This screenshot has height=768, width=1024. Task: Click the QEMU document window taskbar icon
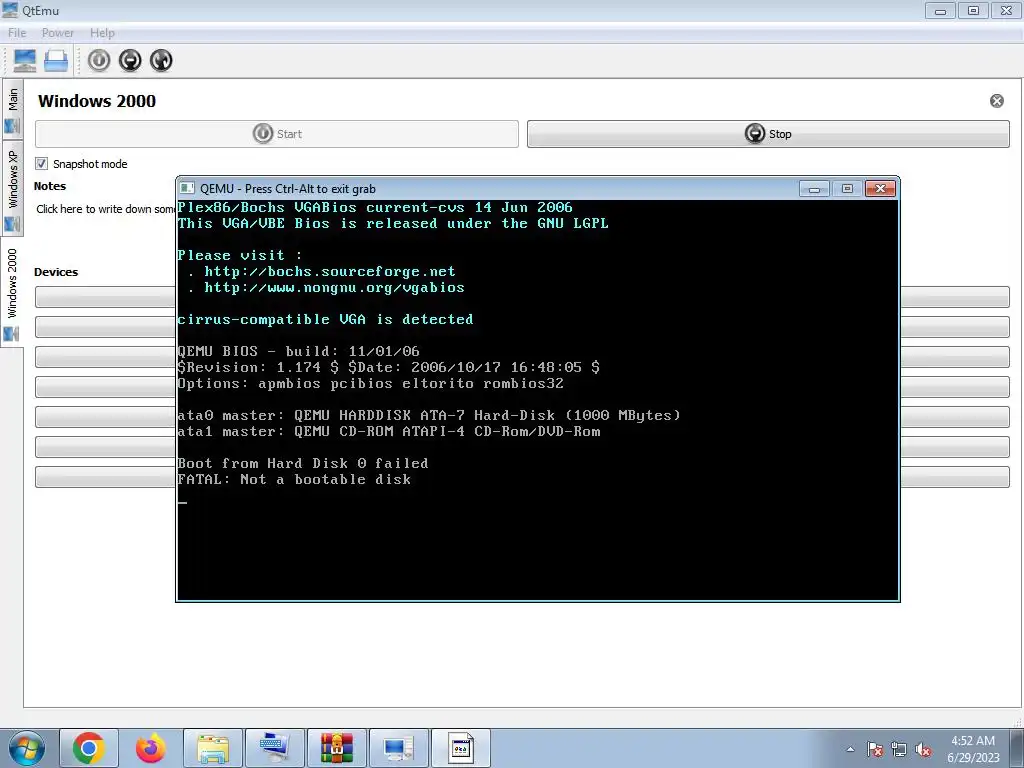tap(460, 748)
